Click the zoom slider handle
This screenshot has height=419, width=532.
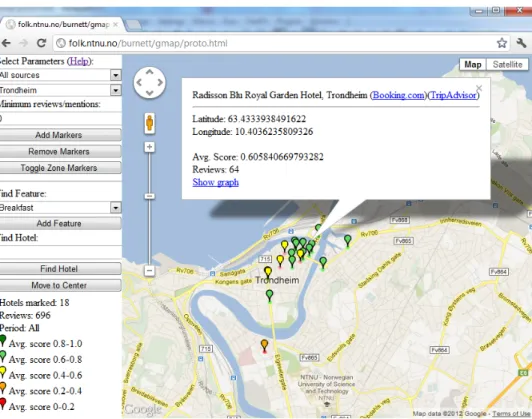tap(150, 196)
